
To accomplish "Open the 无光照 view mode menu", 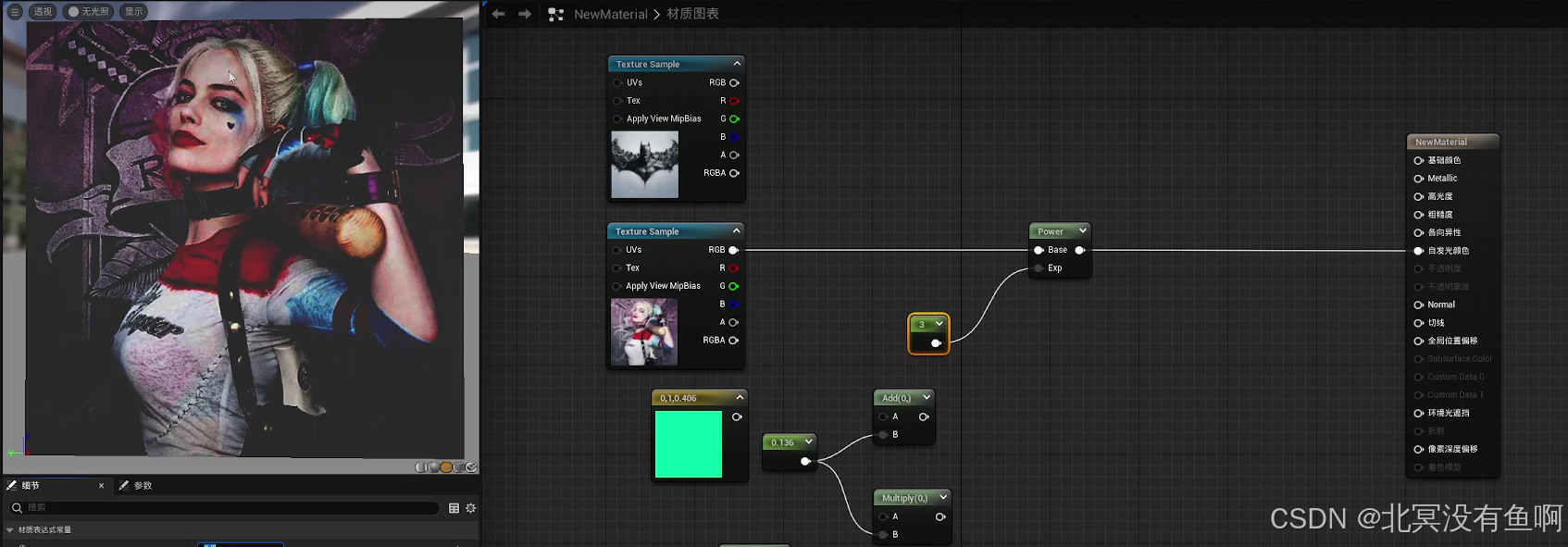I will pyautogui.click(x=89, y=12).
